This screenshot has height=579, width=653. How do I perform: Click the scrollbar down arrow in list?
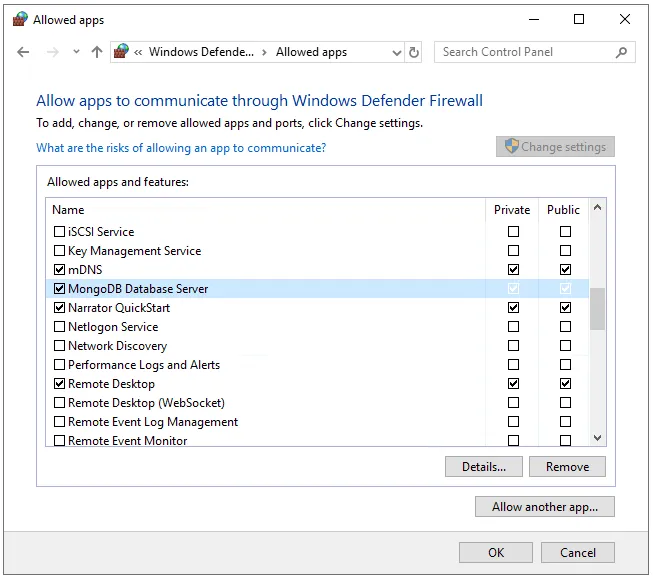tap(598, 438)
